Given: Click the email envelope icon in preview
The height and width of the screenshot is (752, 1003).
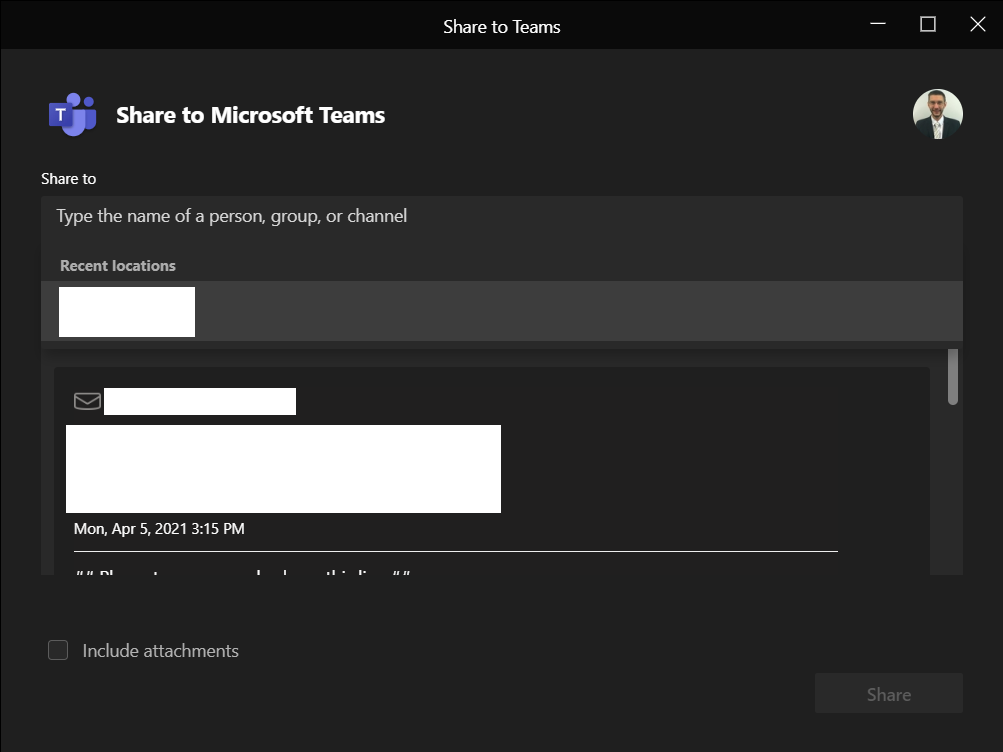Looking at the screenshot, I should click(x=88, y=401).
